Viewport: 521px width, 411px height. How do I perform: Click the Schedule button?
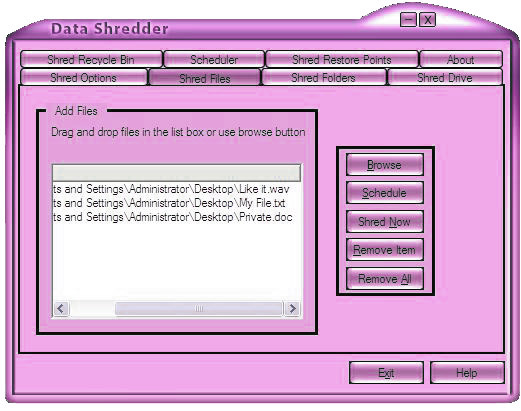coord(385,193)
